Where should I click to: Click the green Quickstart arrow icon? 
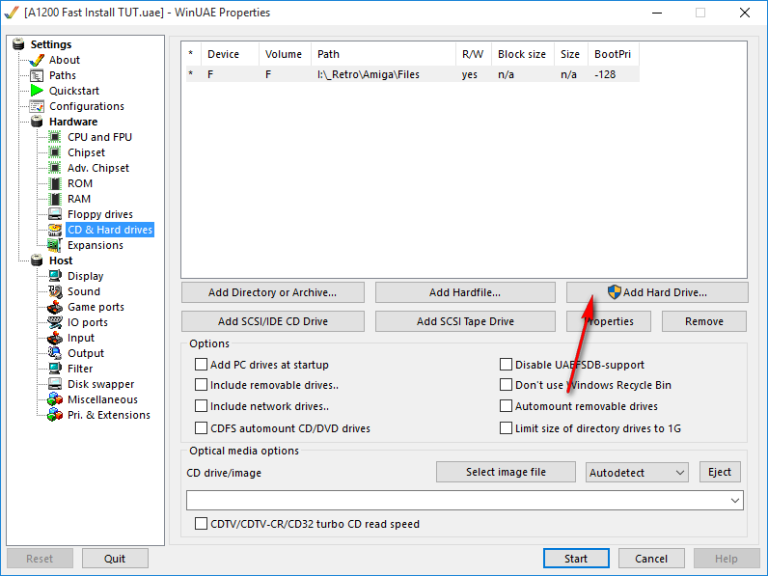point(37,91)
